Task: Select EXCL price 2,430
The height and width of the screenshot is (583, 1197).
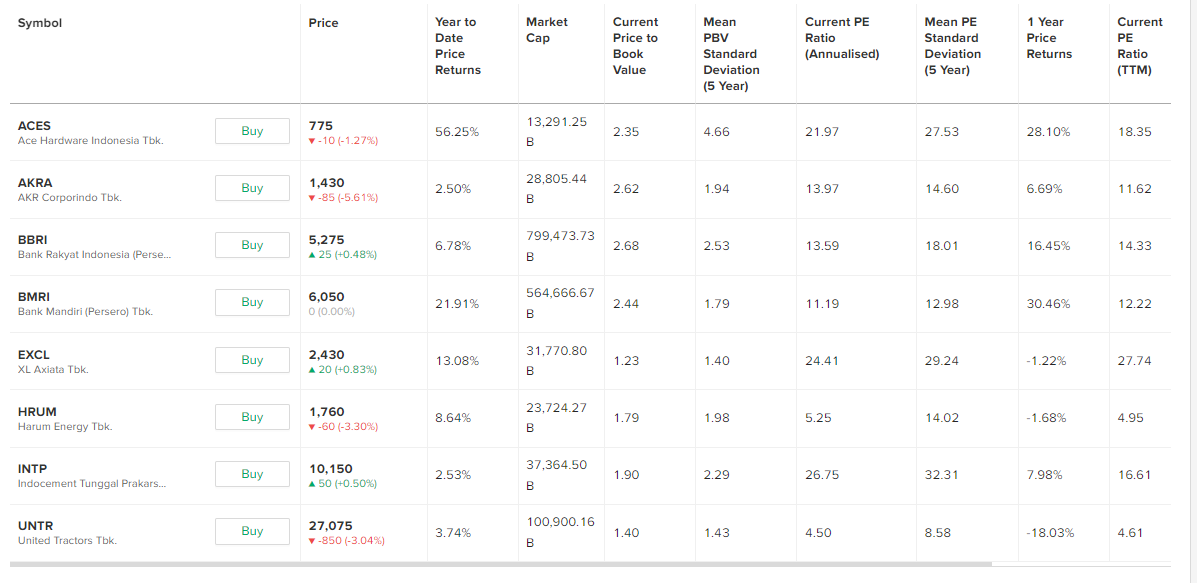Action: point(326,355)
